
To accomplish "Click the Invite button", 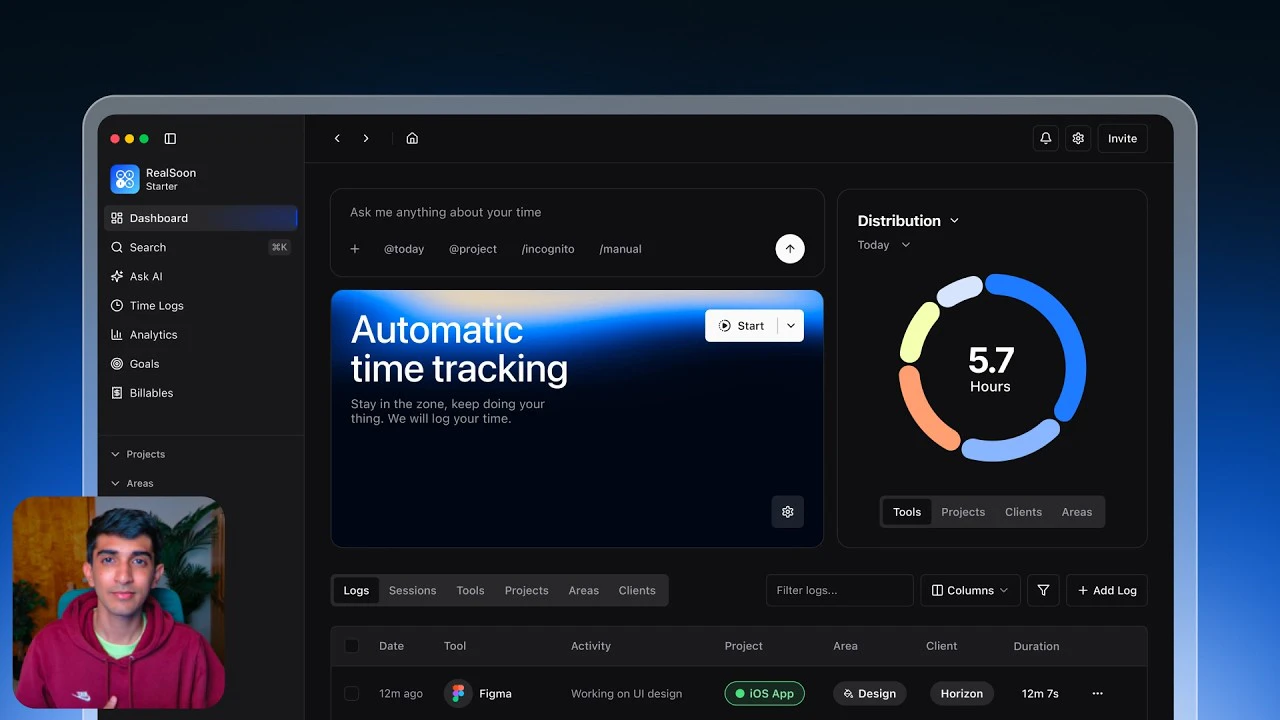I will (1122, 139).
